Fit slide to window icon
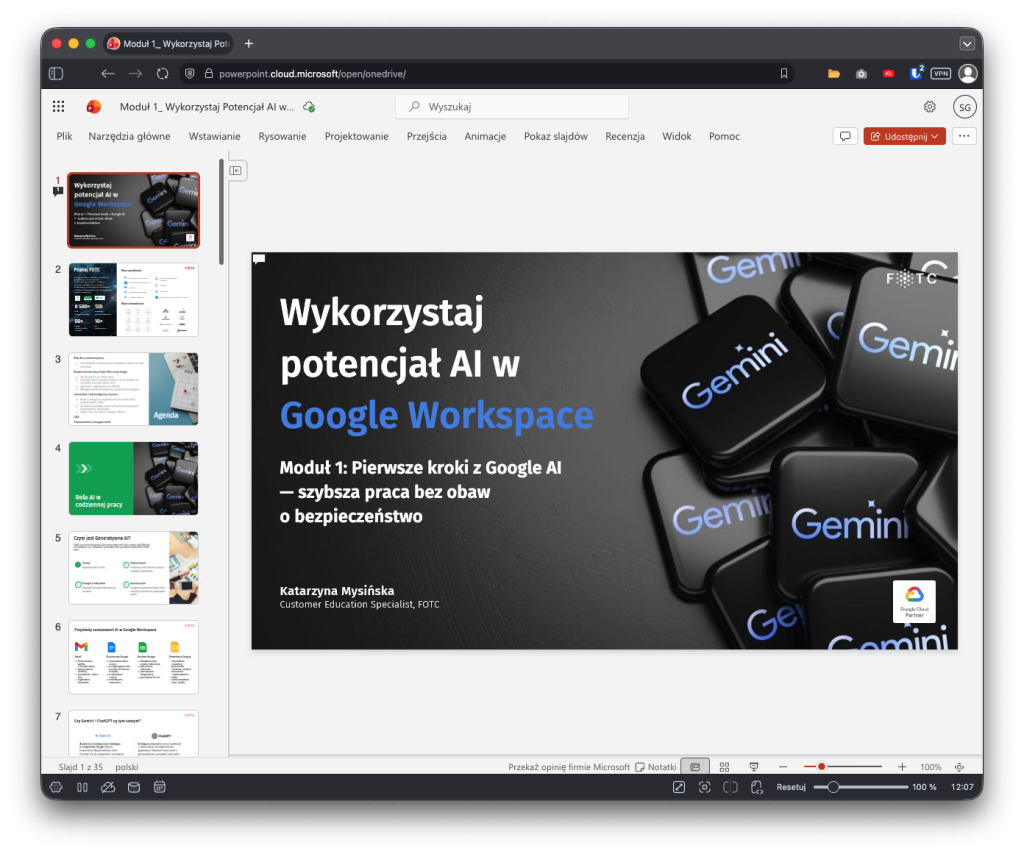Image resolution: width=1024 pixels, height=854 pixels. tap(959, 767)
